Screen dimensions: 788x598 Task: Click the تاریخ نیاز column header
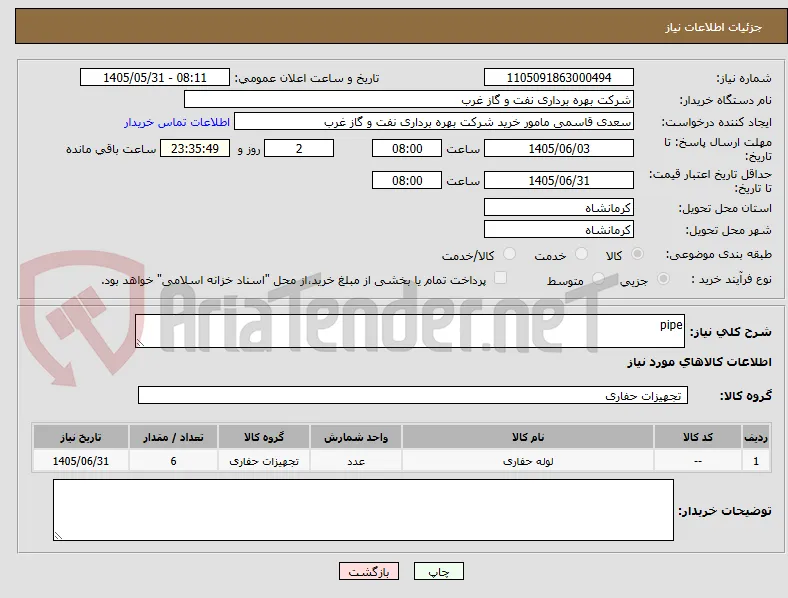pos(81,437)
